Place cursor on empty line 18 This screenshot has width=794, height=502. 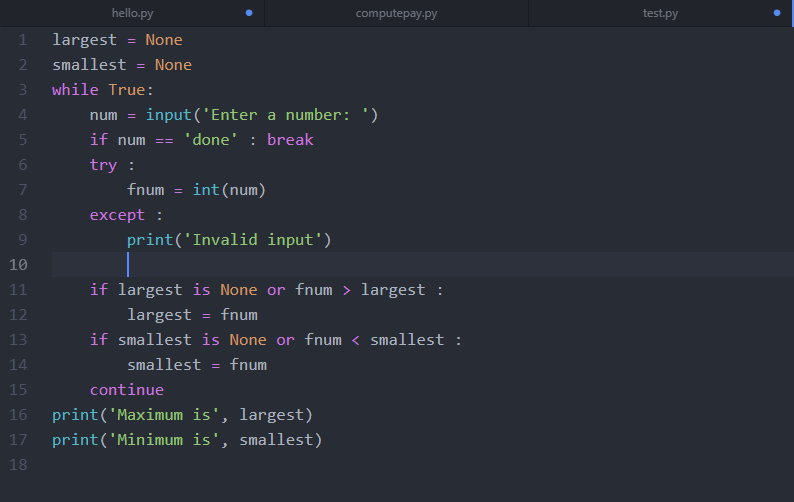tap(422, 465)
